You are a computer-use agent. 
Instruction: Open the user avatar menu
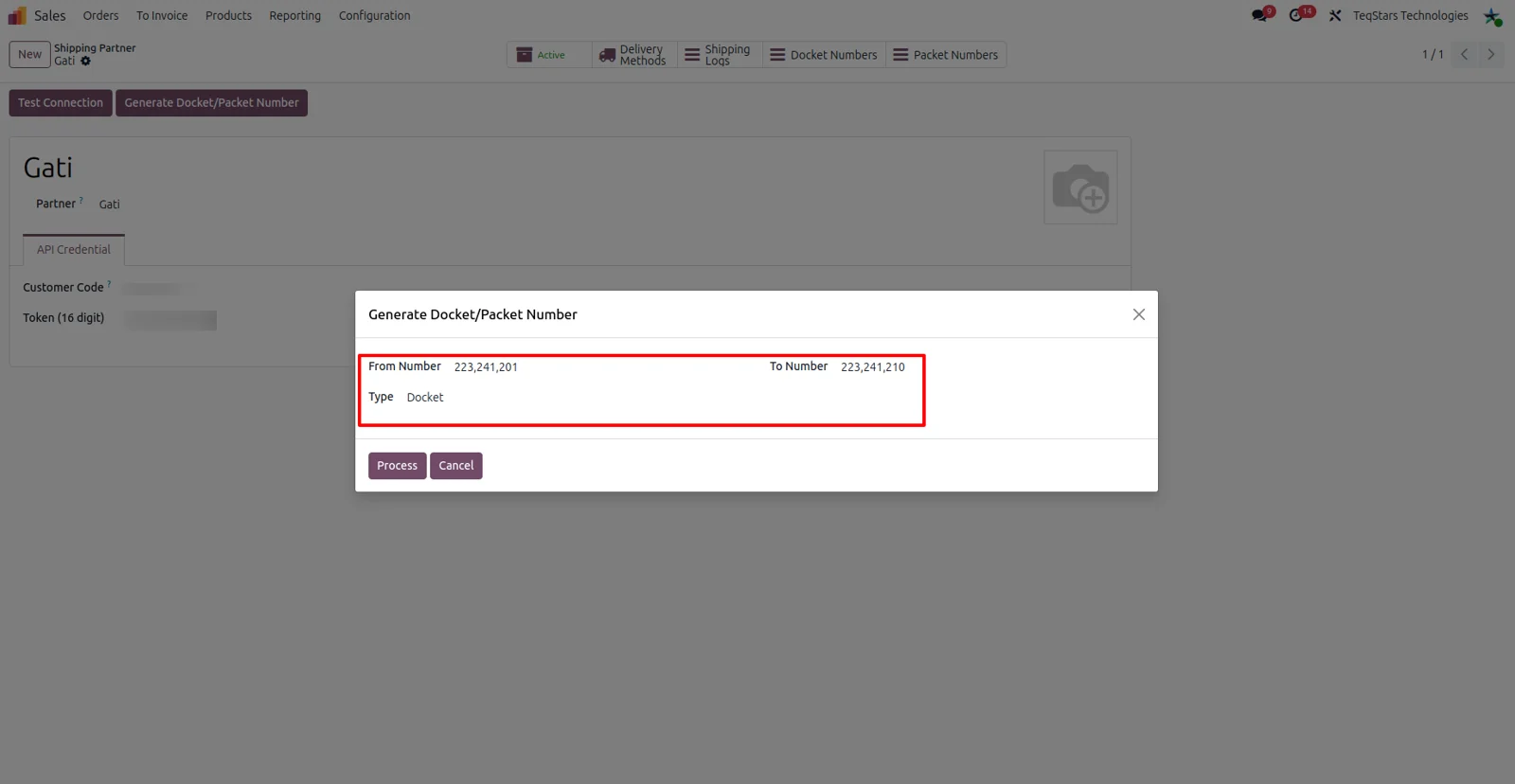click(1492, 16)
